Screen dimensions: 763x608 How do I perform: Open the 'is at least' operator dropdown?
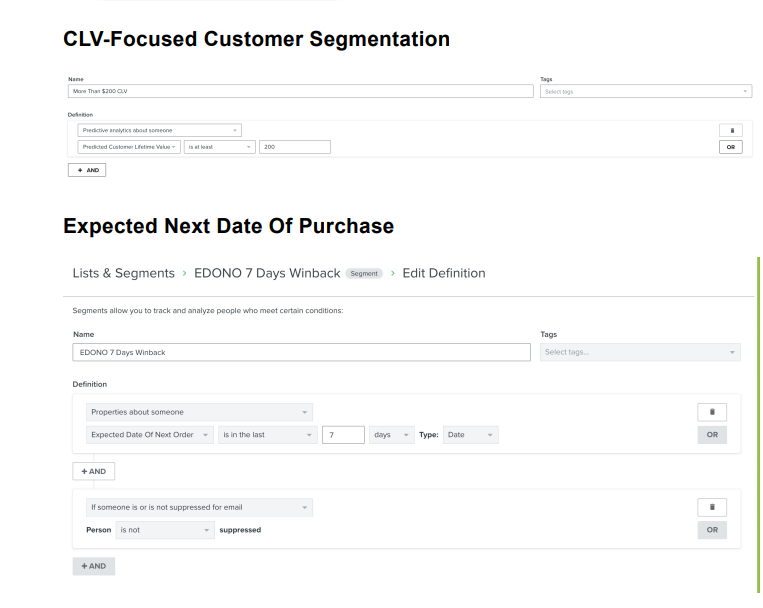219,147
